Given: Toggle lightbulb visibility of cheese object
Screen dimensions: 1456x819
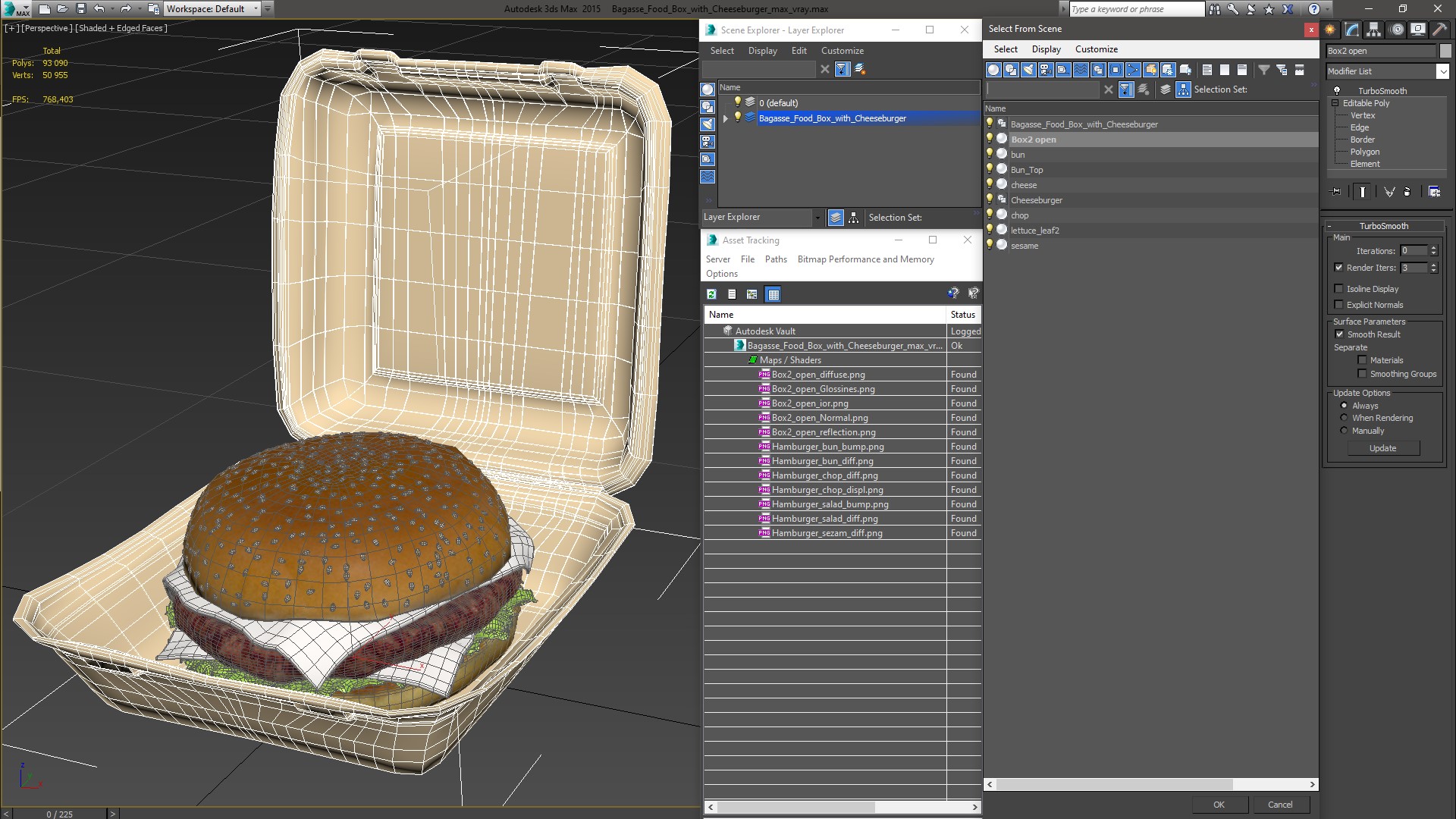Looking at the screenshot, I should point(990,184).
